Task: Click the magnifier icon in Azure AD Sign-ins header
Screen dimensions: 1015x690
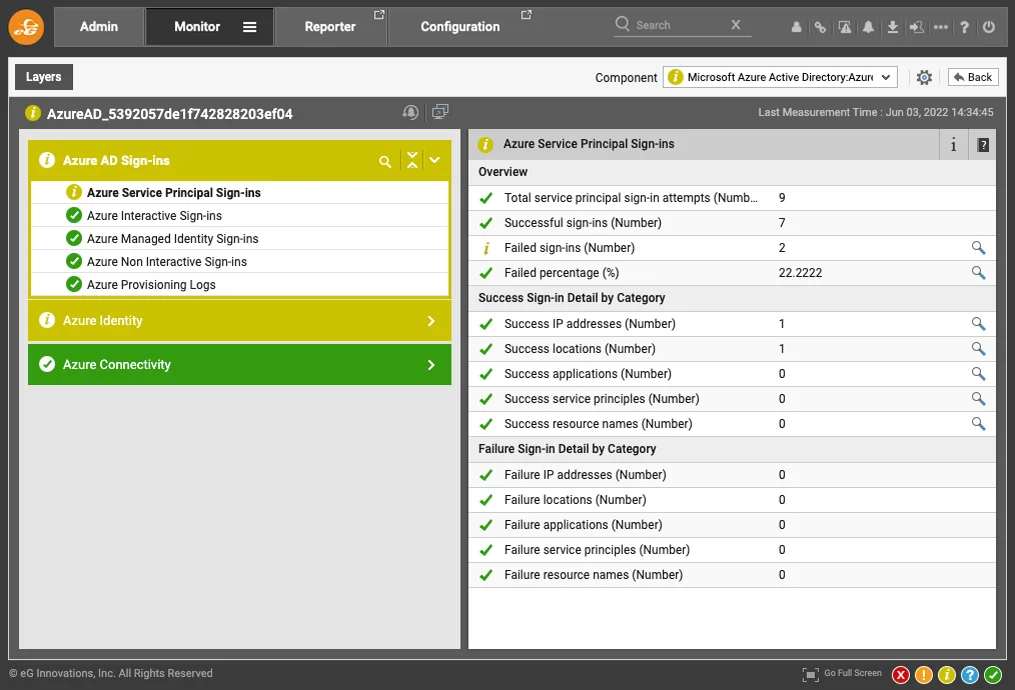Action: tap(385, 161)
